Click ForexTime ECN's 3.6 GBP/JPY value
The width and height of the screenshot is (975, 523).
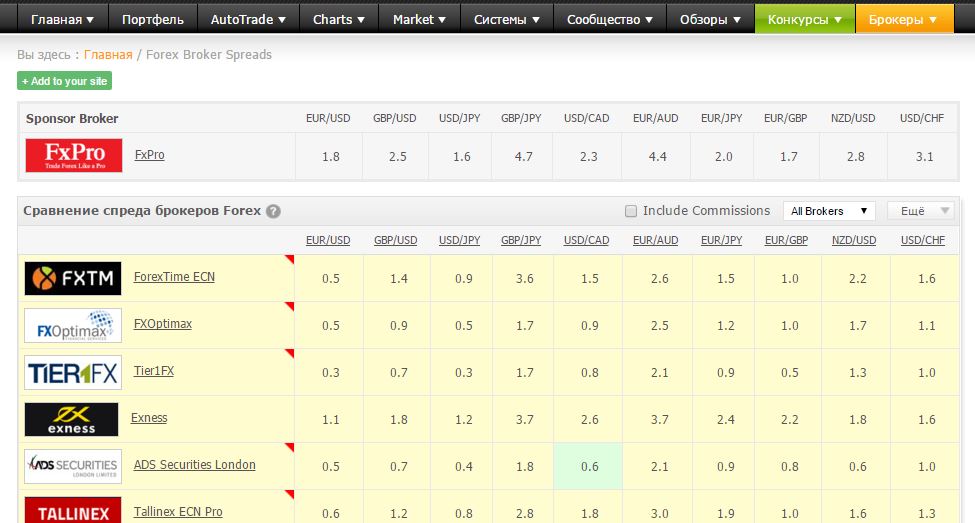525,279
